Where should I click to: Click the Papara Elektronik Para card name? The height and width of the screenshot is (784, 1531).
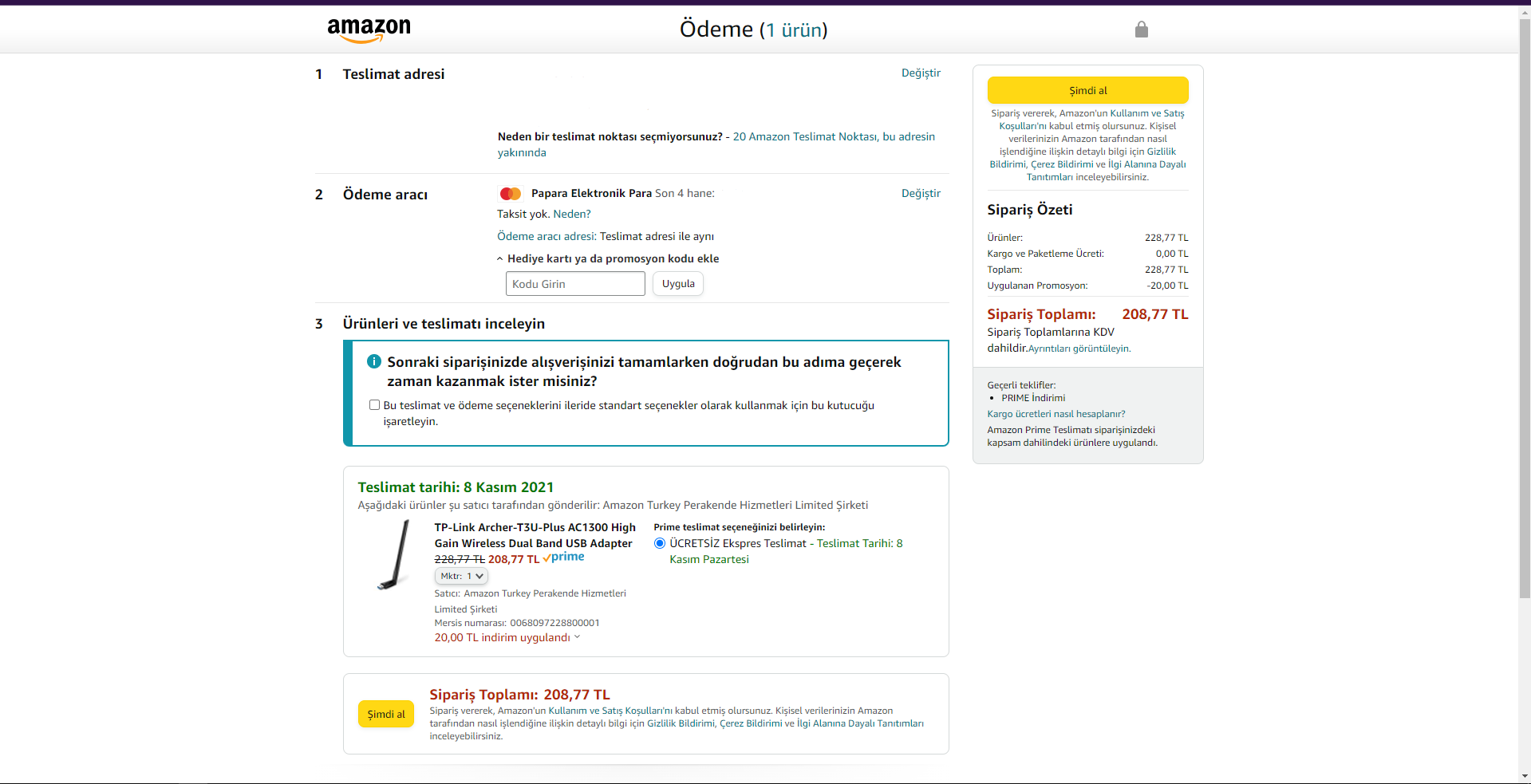point(591,194)
